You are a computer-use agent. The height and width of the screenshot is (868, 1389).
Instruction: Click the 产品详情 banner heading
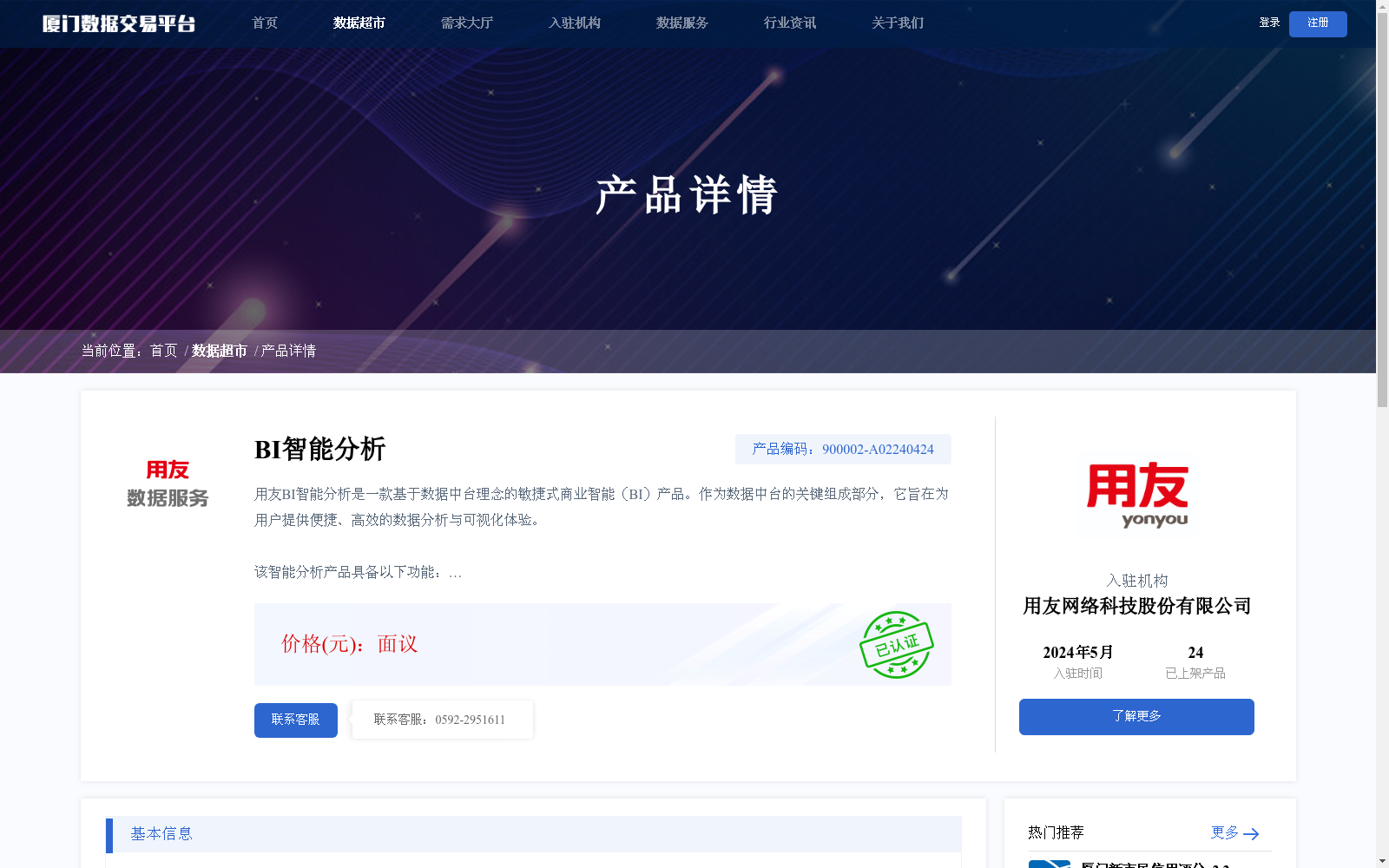click(686, 194)
